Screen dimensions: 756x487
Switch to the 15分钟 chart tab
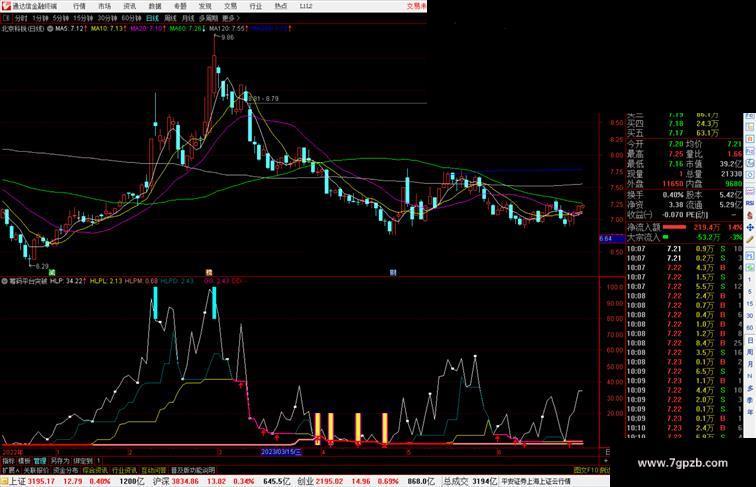tap(83, 18)
